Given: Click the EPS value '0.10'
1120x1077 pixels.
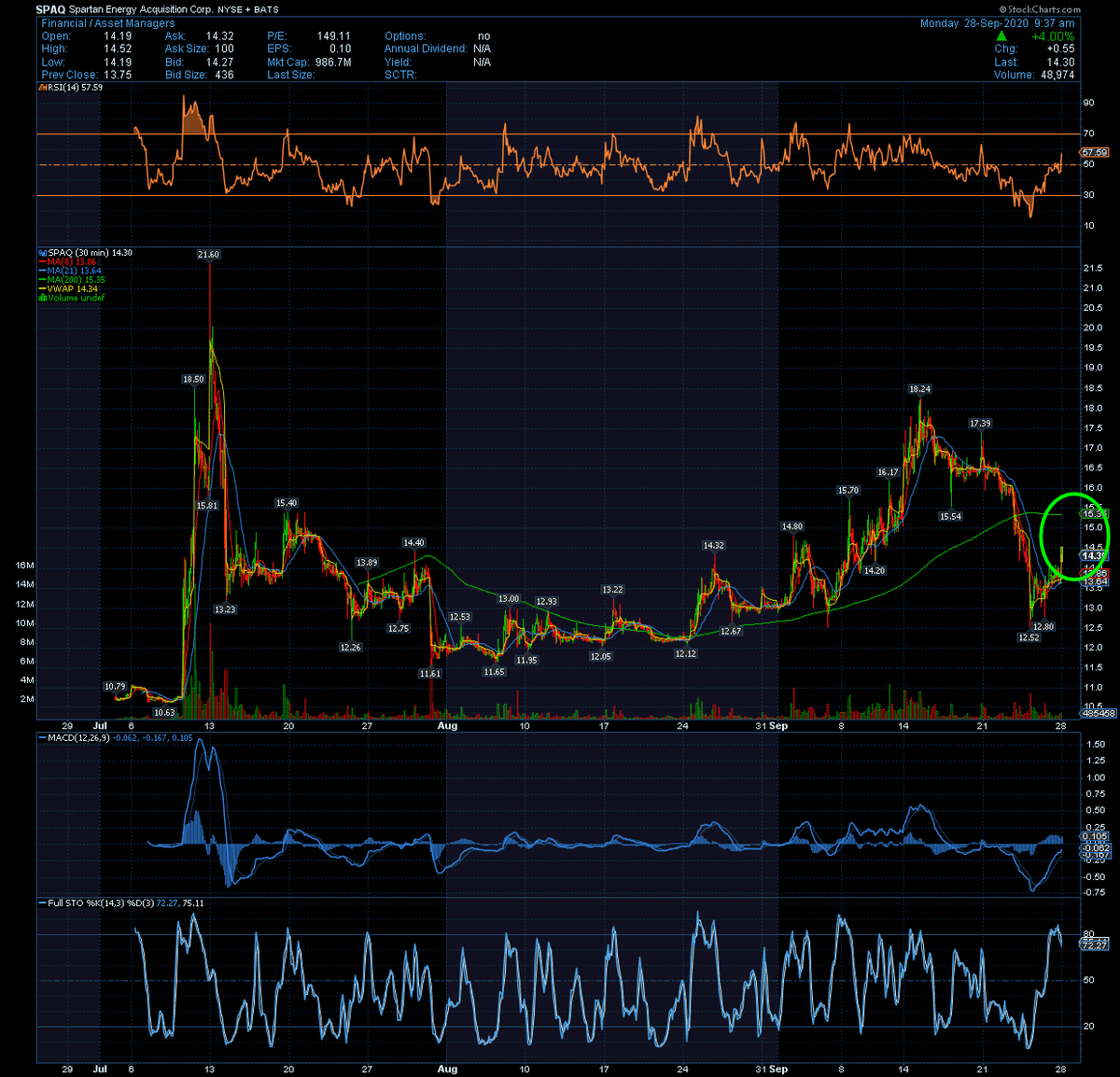Looking at the screenshot, I should 340,49.
